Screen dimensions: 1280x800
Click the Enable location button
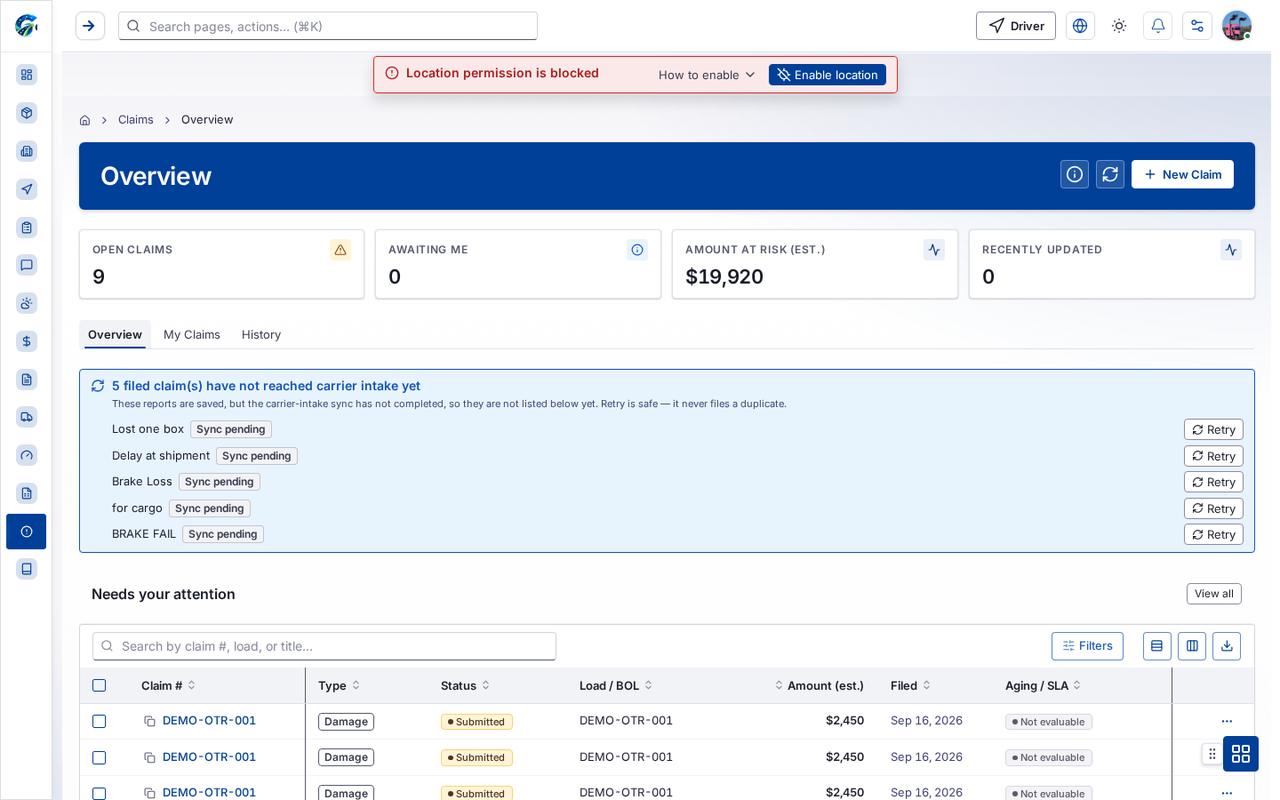[827, 75]
